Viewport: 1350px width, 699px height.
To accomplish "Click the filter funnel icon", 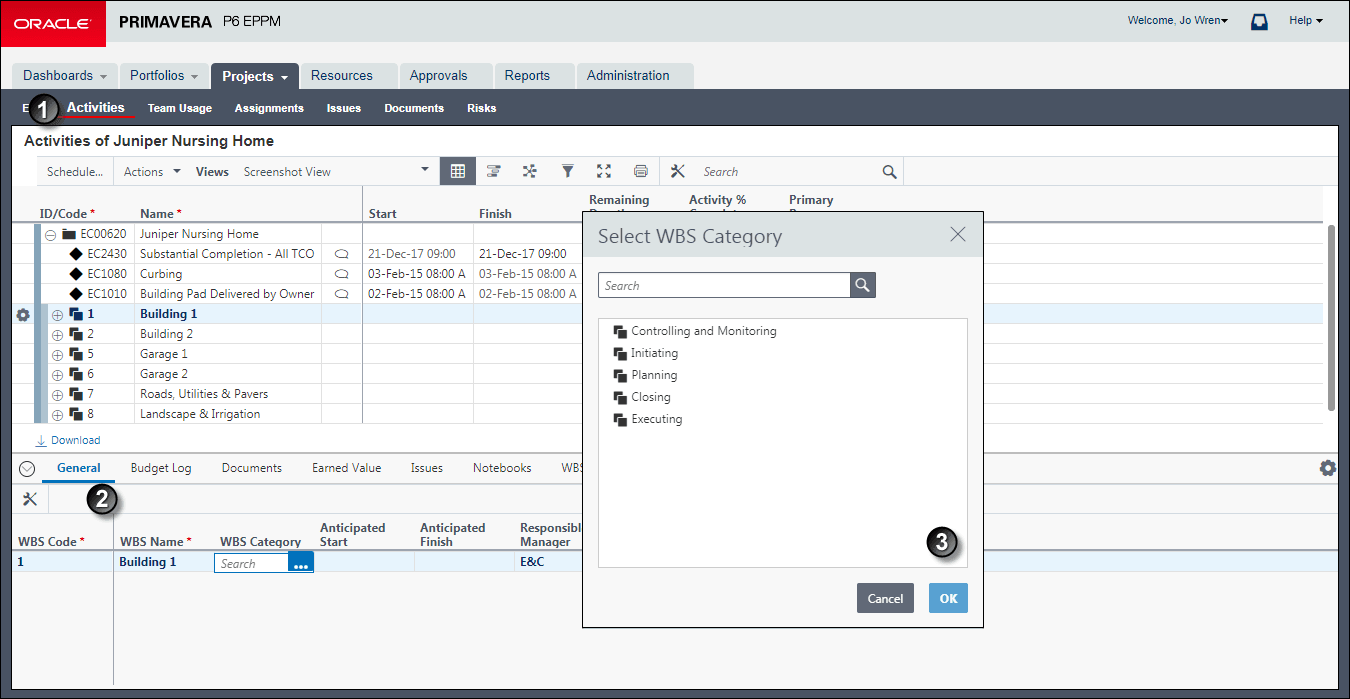I will [567, 171].
